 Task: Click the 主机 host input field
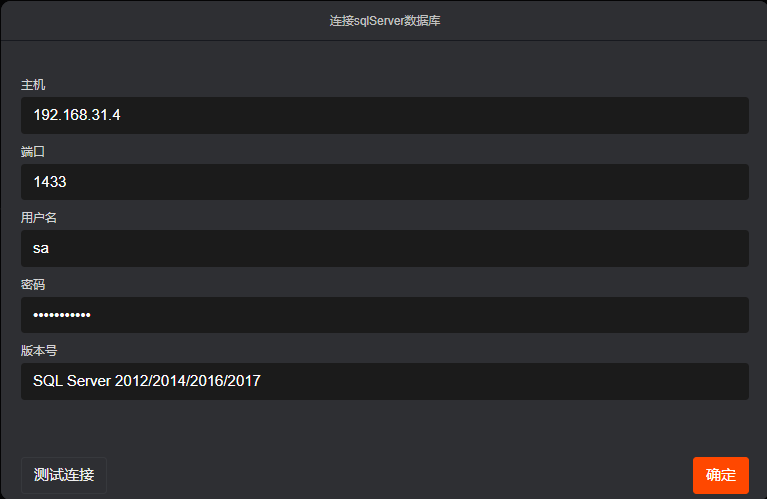click(x=384, y=115)
